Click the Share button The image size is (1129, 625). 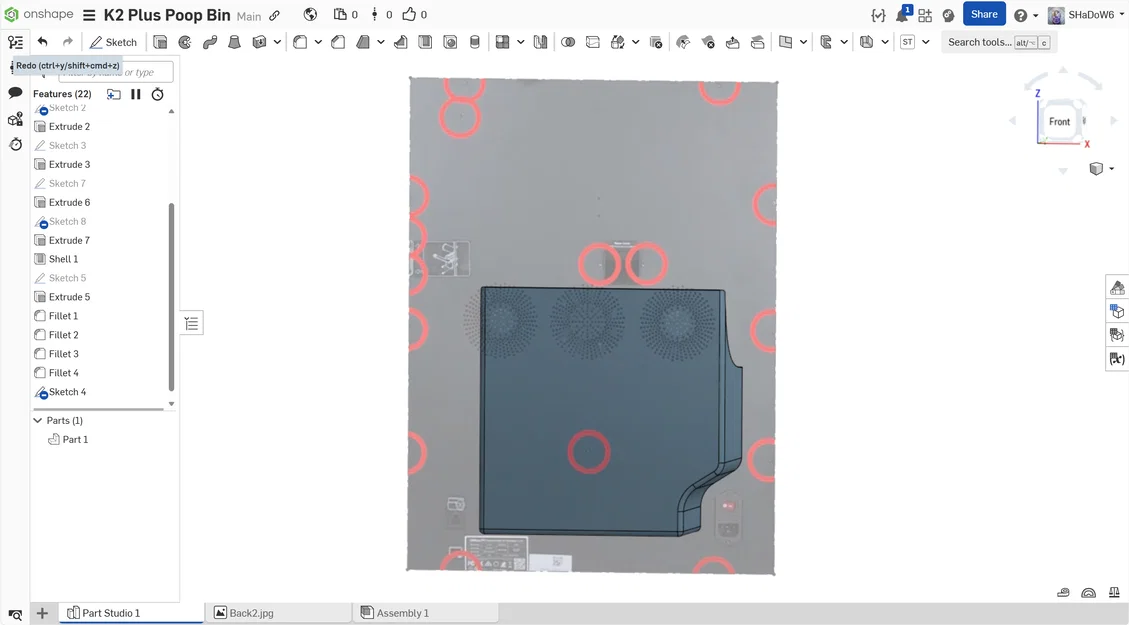tap(984, 14)
